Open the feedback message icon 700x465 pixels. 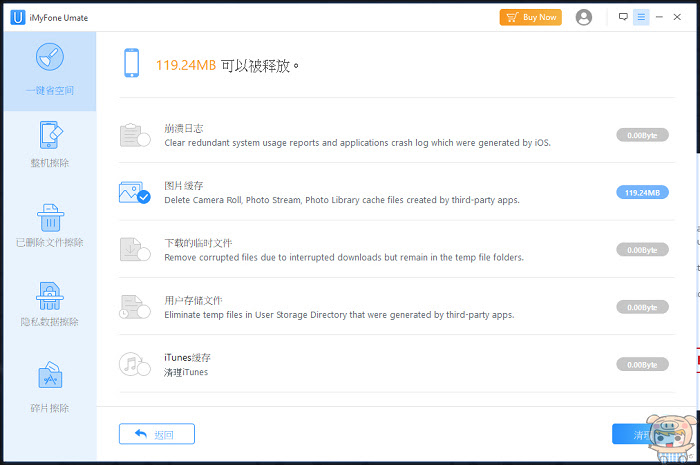tap(623, 17)
